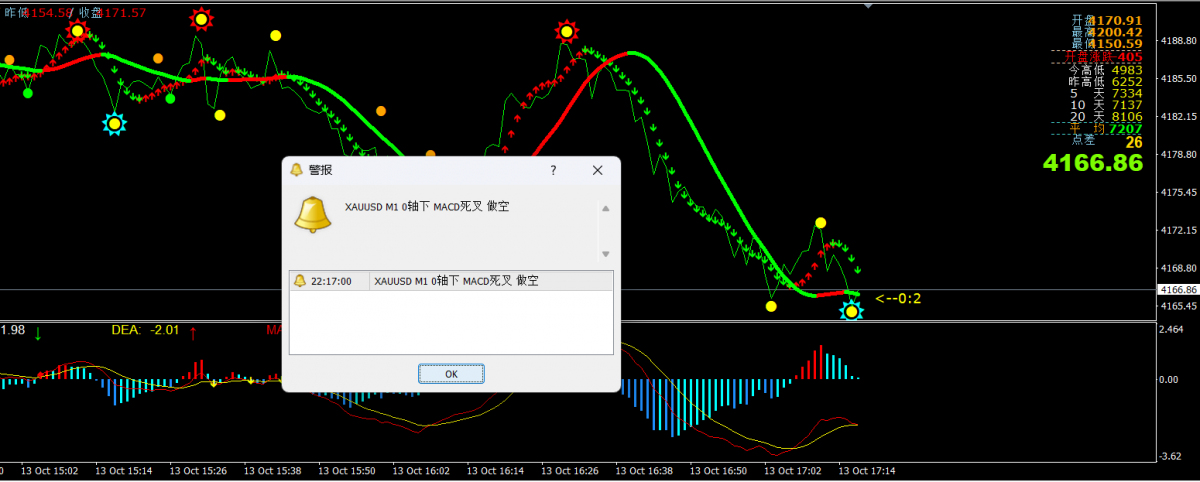Click the message scroll-up arrow in alert dialog

coord(605,208)
